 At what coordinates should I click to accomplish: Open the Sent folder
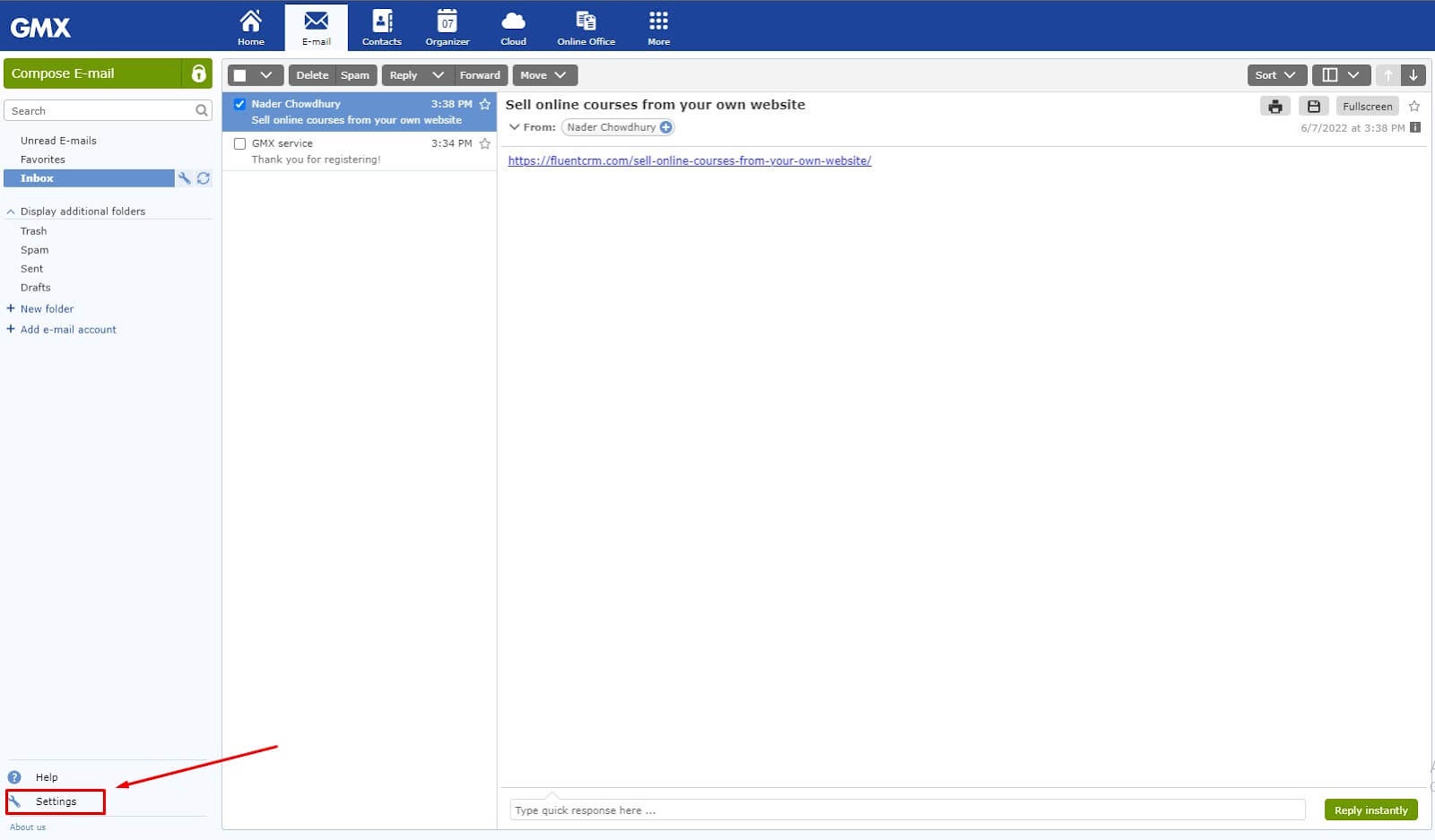(x=31, y=269)
